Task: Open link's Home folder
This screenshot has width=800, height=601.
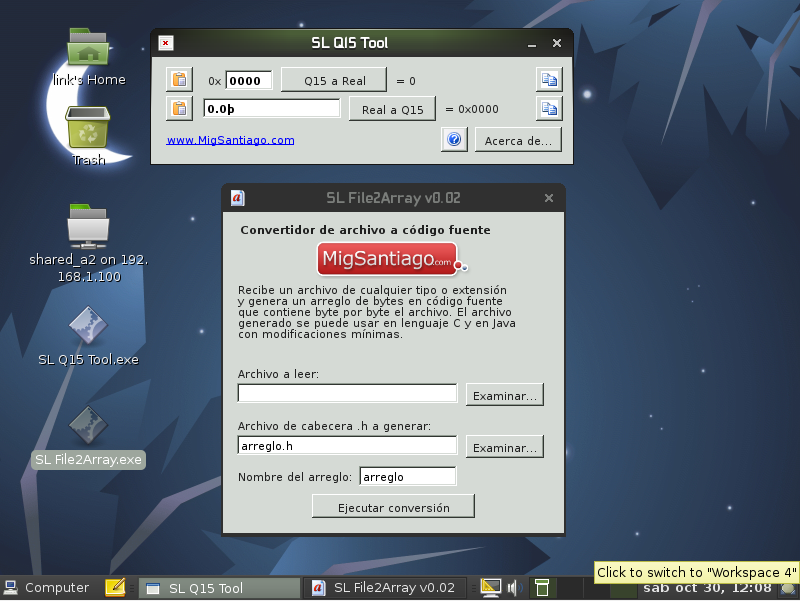Action: tap(88, 55)
